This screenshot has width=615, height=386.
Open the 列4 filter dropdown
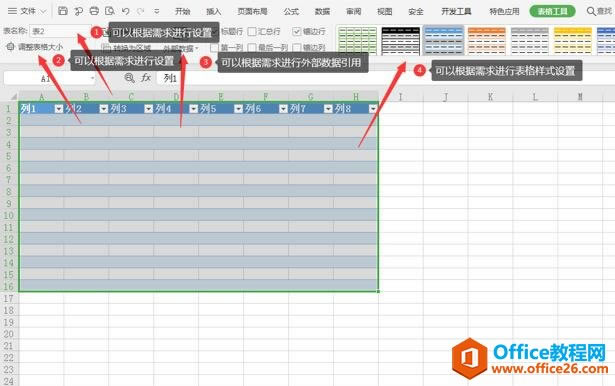(x=193, y=109)
